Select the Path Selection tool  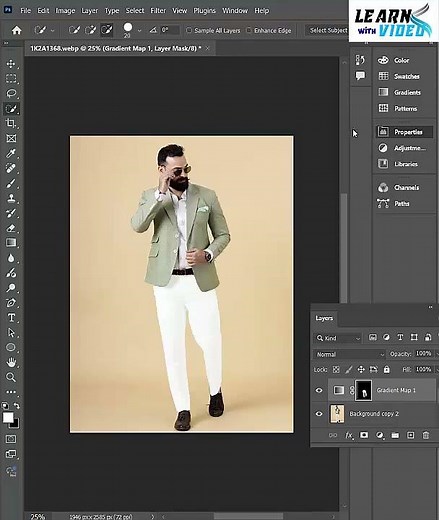[x=11, y=333]
